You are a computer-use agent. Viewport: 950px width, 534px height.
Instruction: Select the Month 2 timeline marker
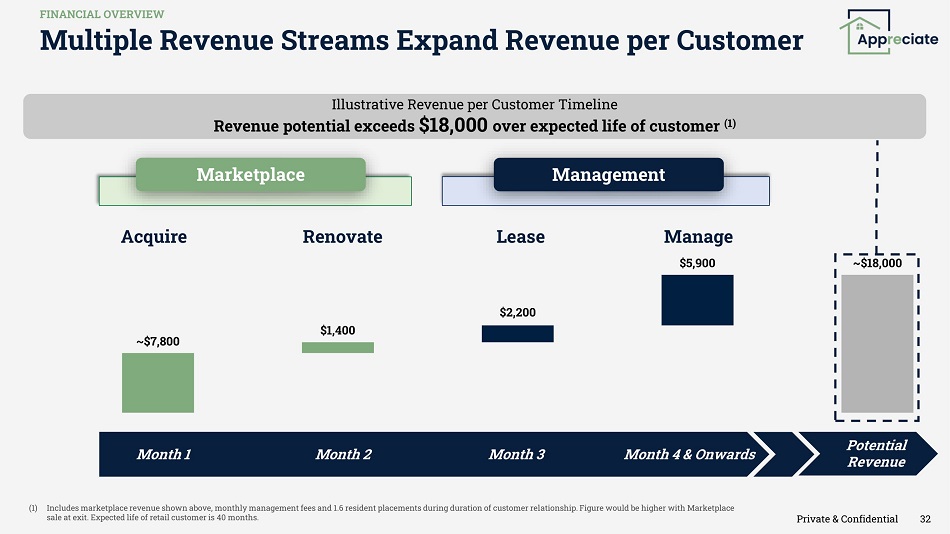coord(343,454)
